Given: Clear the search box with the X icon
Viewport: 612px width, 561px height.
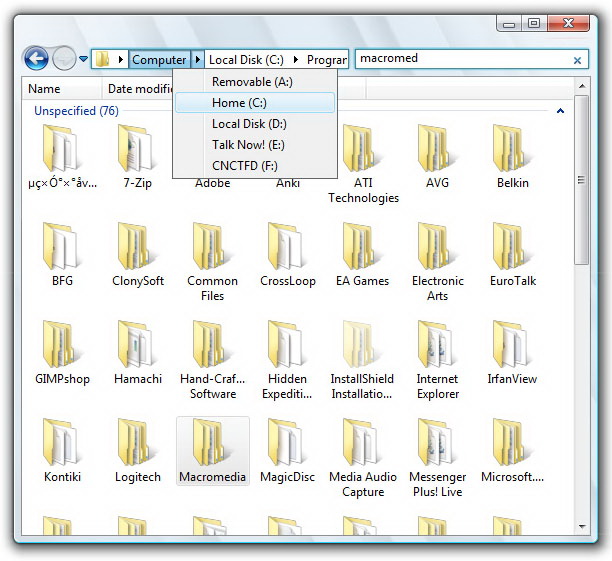Looking at the screenshot, I should pyautogui.click(x=577, y=60).
